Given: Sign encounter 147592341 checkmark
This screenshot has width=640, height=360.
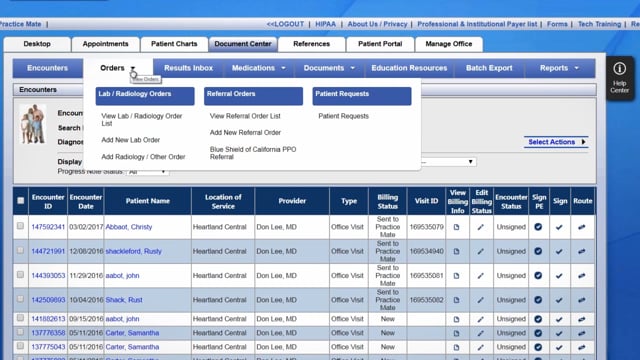Looking at the screenshot, I should click(559, 227).
